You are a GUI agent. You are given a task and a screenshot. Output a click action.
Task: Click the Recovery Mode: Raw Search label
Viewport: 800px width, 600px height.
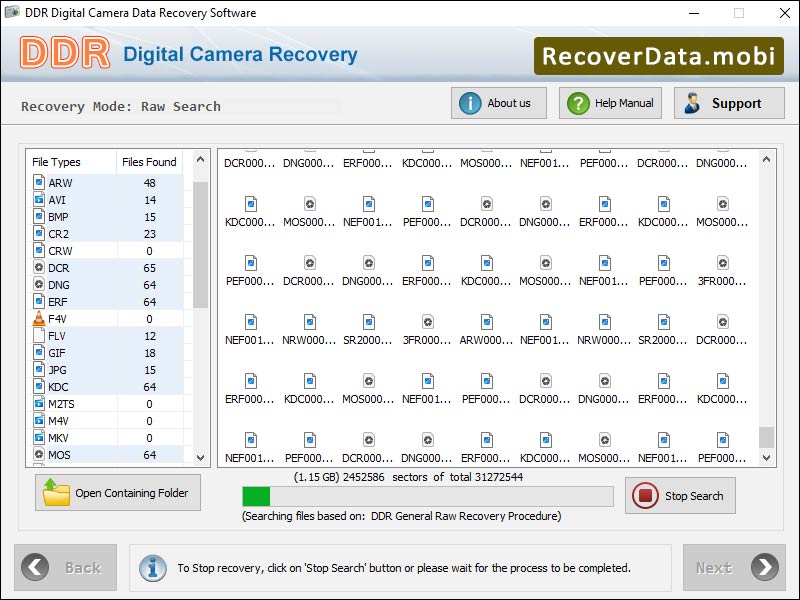point(121,106)
